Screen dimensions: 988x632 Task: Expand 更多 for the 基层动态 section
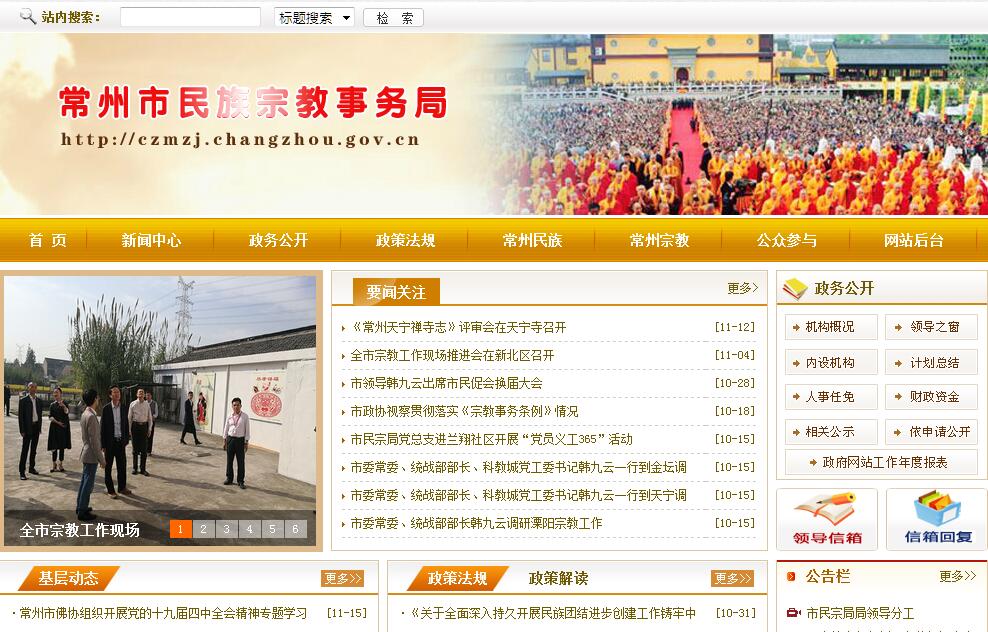(x=342, y=579)
